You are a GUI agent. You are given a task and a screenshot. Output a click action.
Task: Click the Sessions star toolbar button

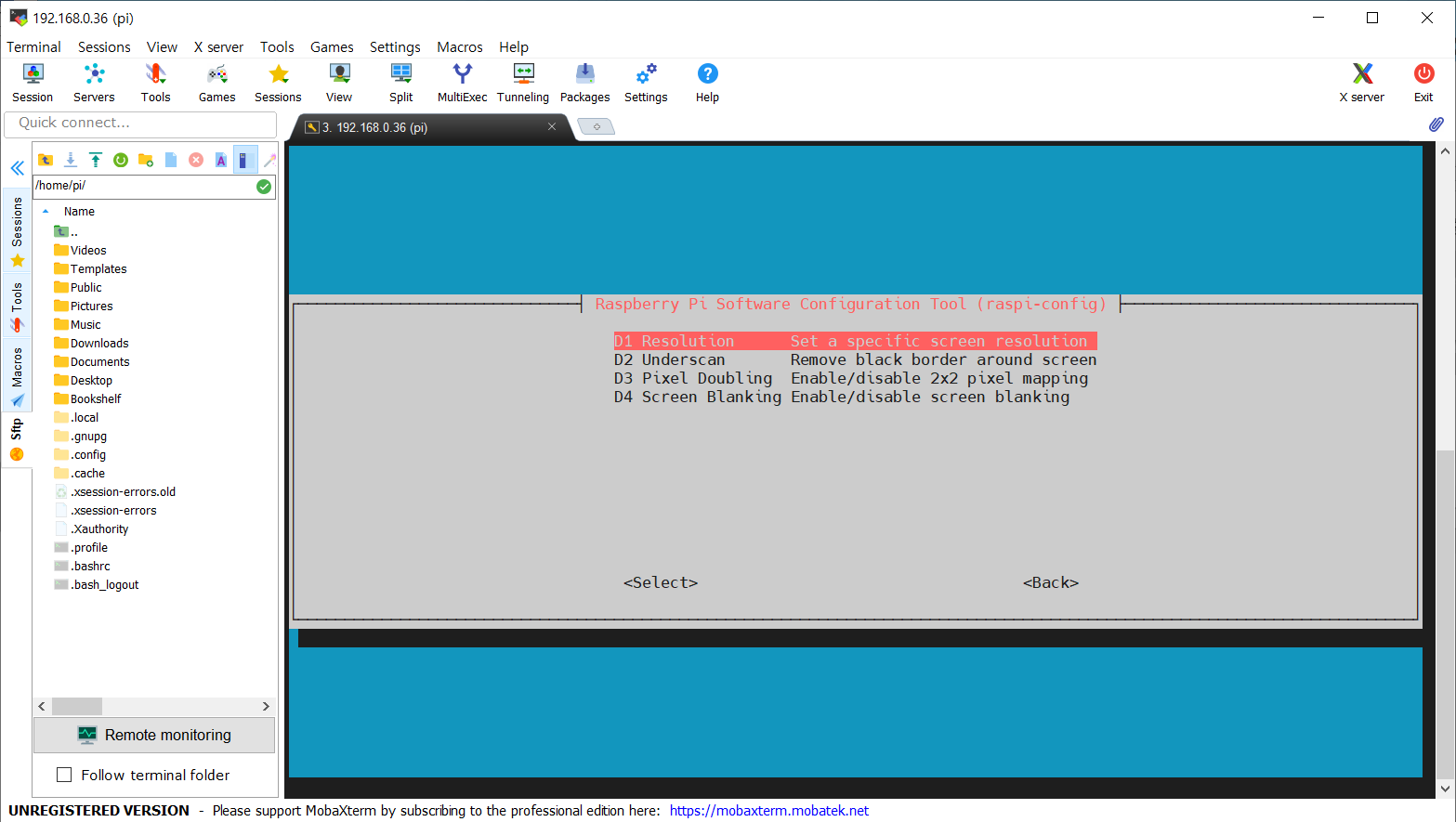click(278, 83)
